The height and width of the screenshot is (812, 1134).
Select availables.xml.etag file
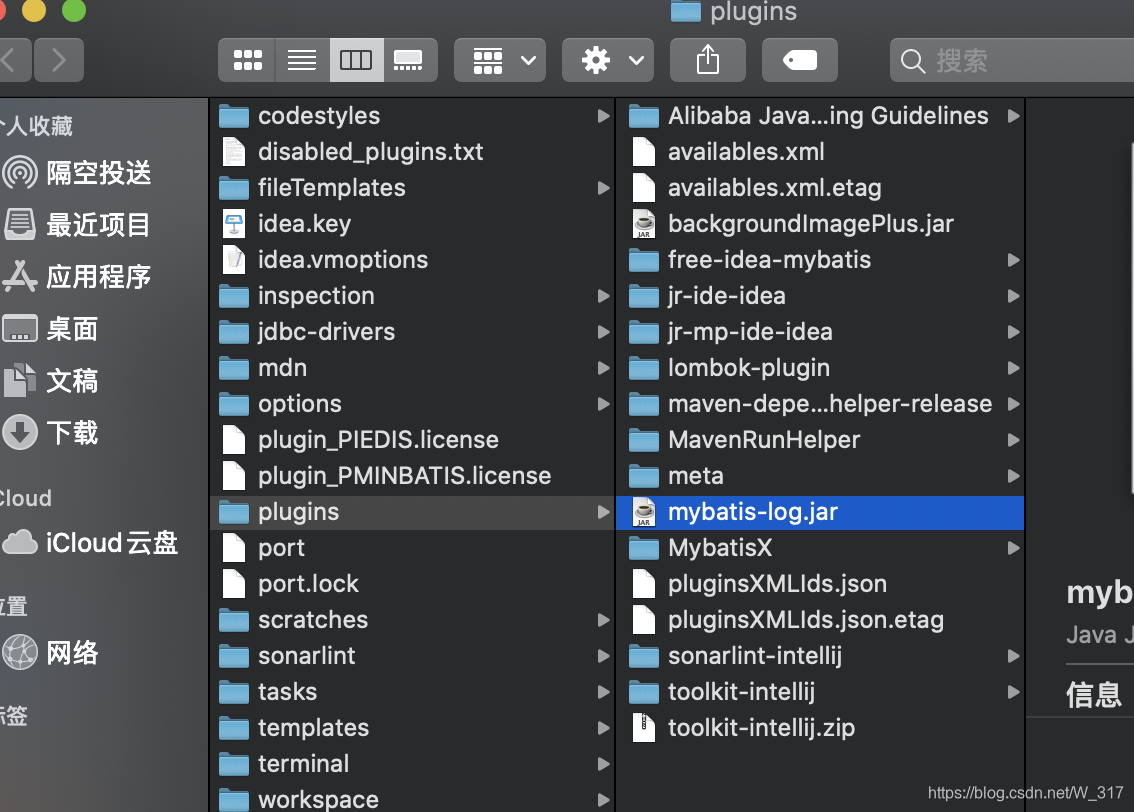tap(820, 188)
